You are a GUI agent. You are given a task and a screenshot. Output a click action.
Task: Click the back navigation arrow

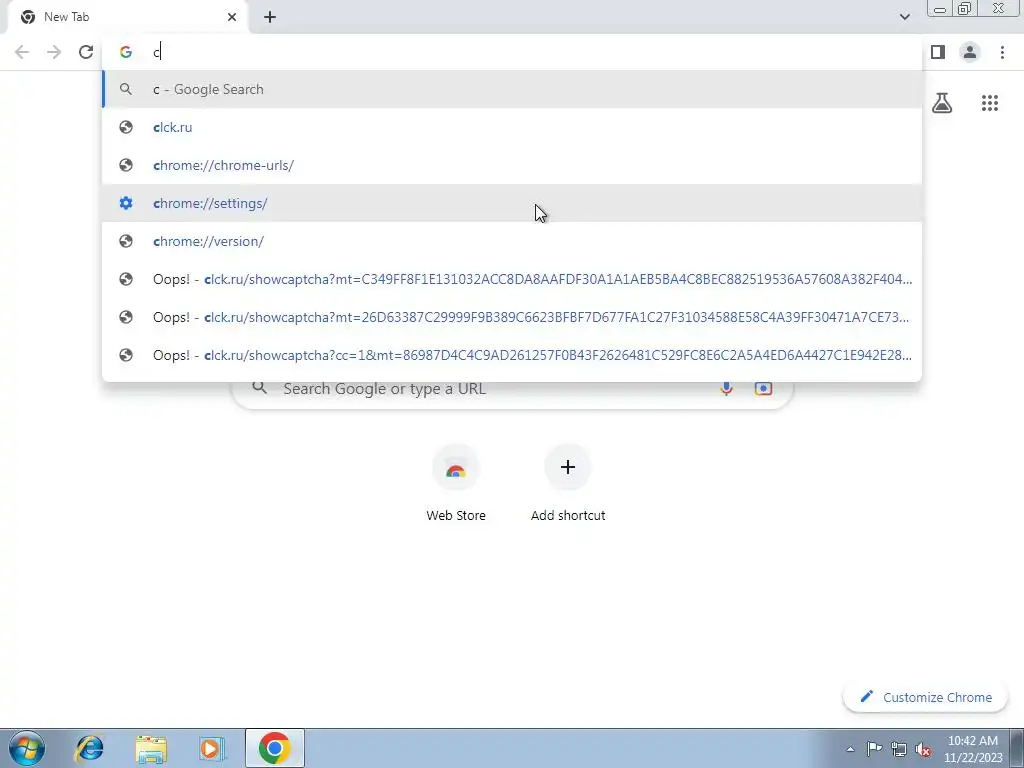click(x=22, y=52)
